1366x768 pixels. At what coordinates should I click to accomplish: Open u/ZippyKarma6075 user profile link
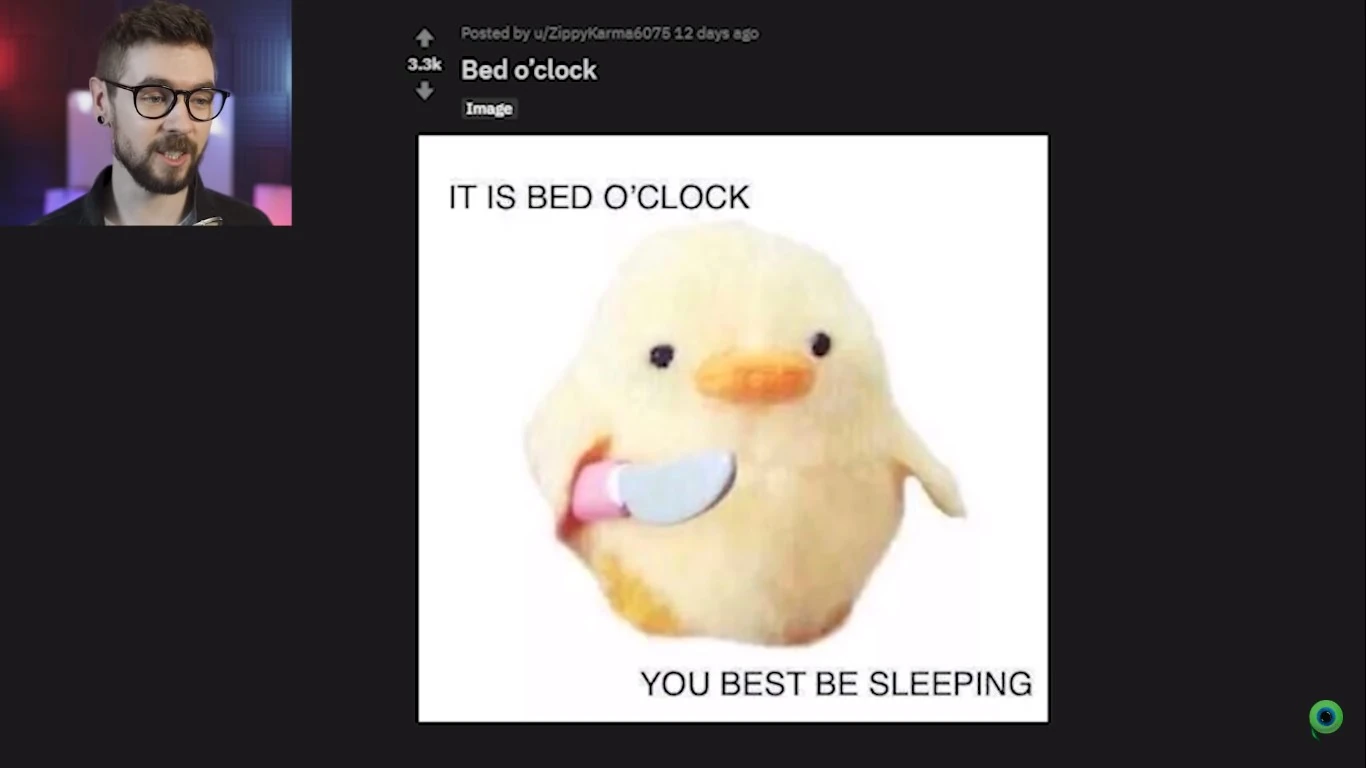(602, 33)
